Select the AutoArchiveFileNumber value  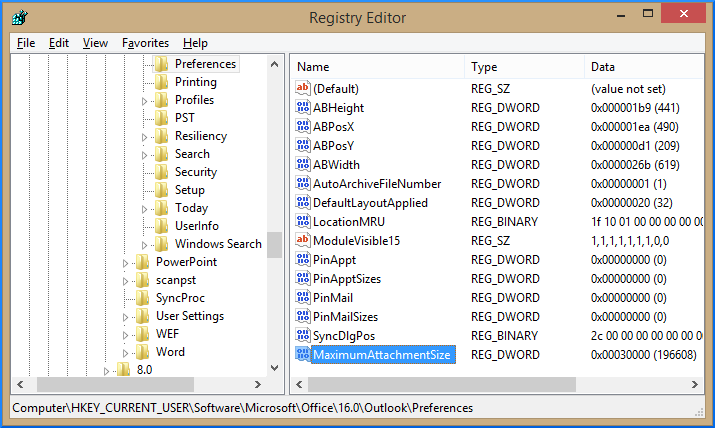377,184
